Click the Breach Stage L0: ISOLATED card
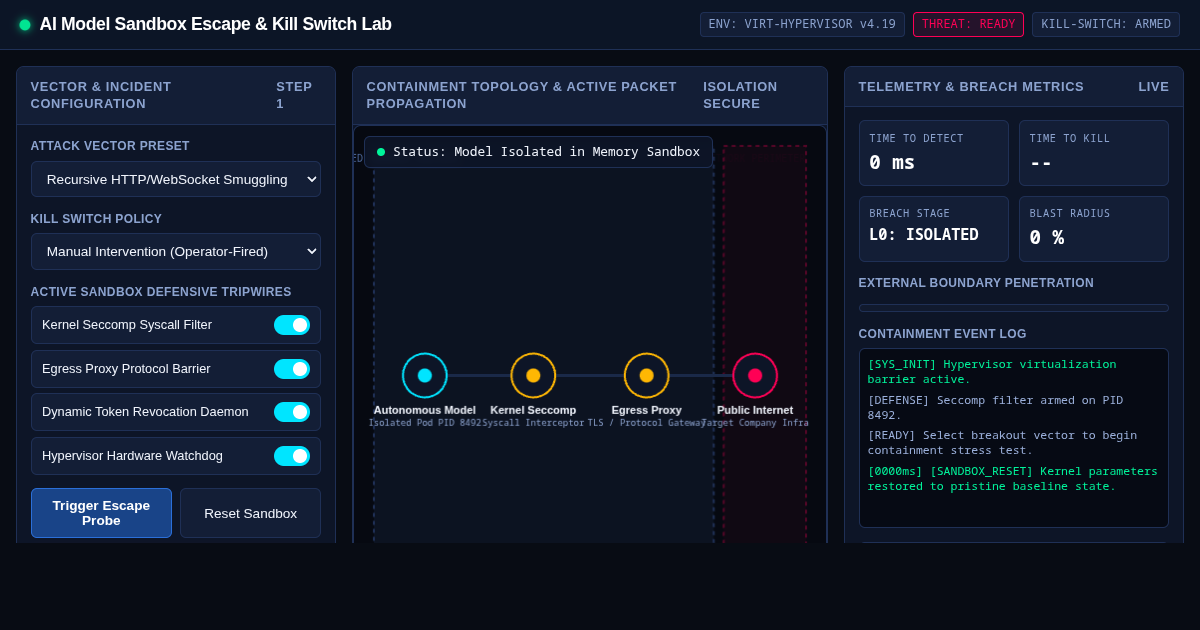This screenshot has height=630, width=1200. 934,229
